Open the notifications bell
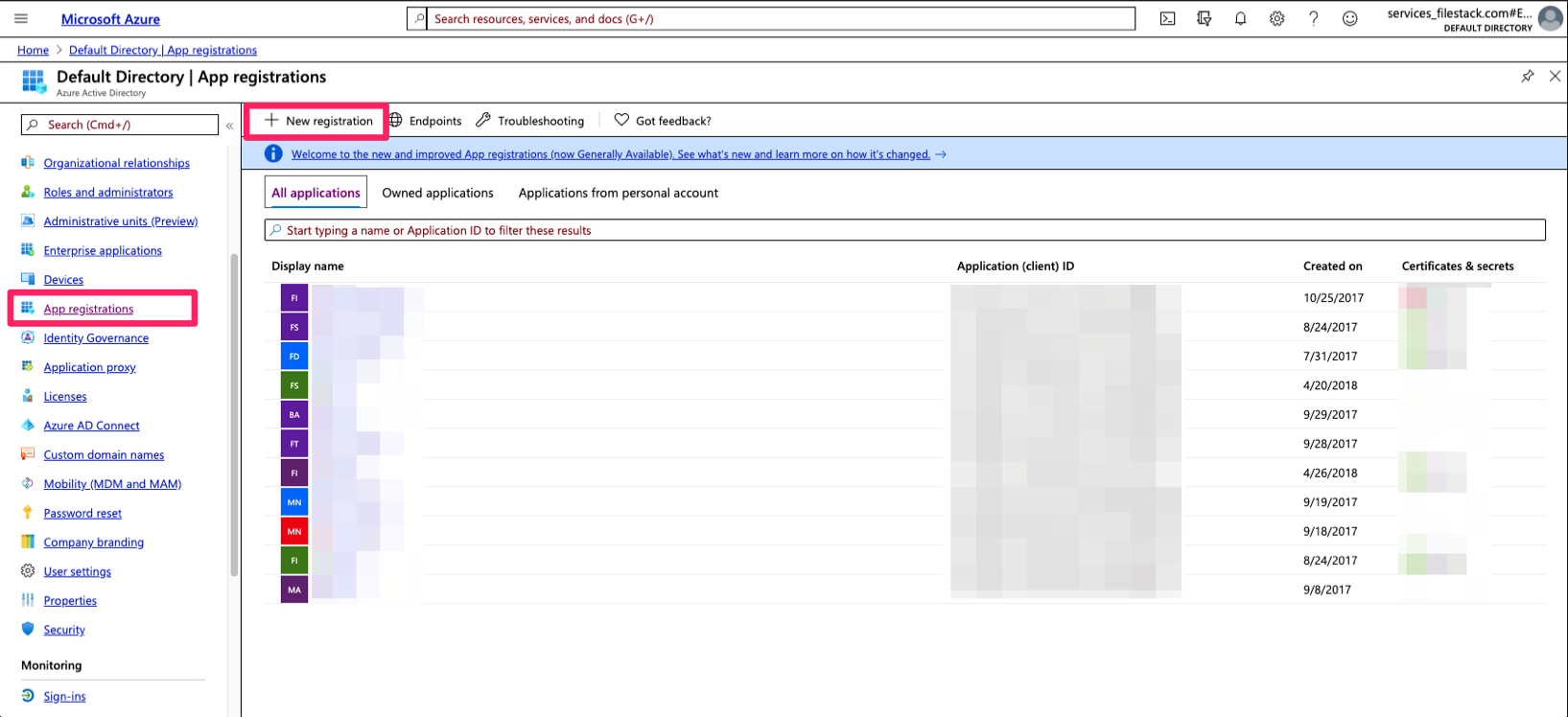1568x717 pixels. (1240, 18)
